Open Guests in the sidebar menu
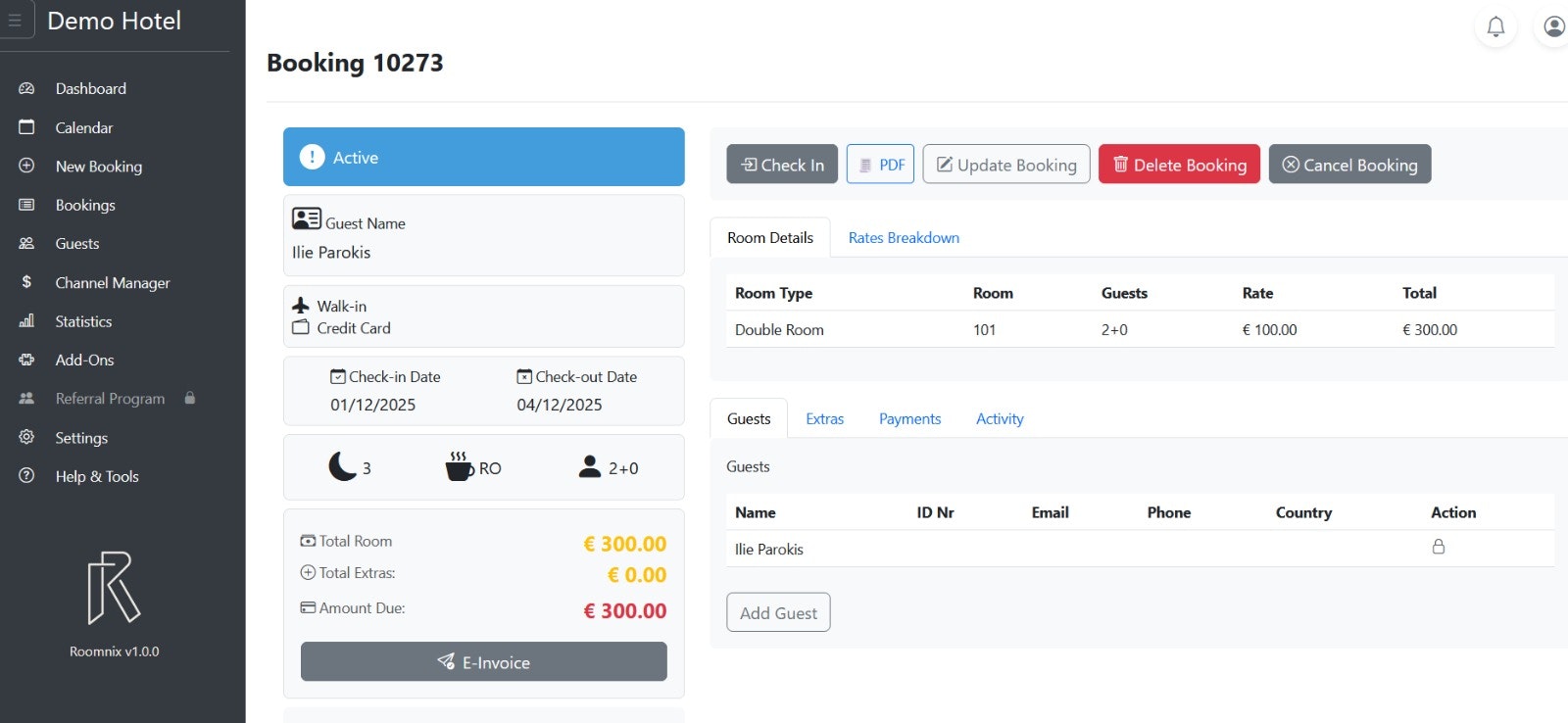 tap(77, 244)
